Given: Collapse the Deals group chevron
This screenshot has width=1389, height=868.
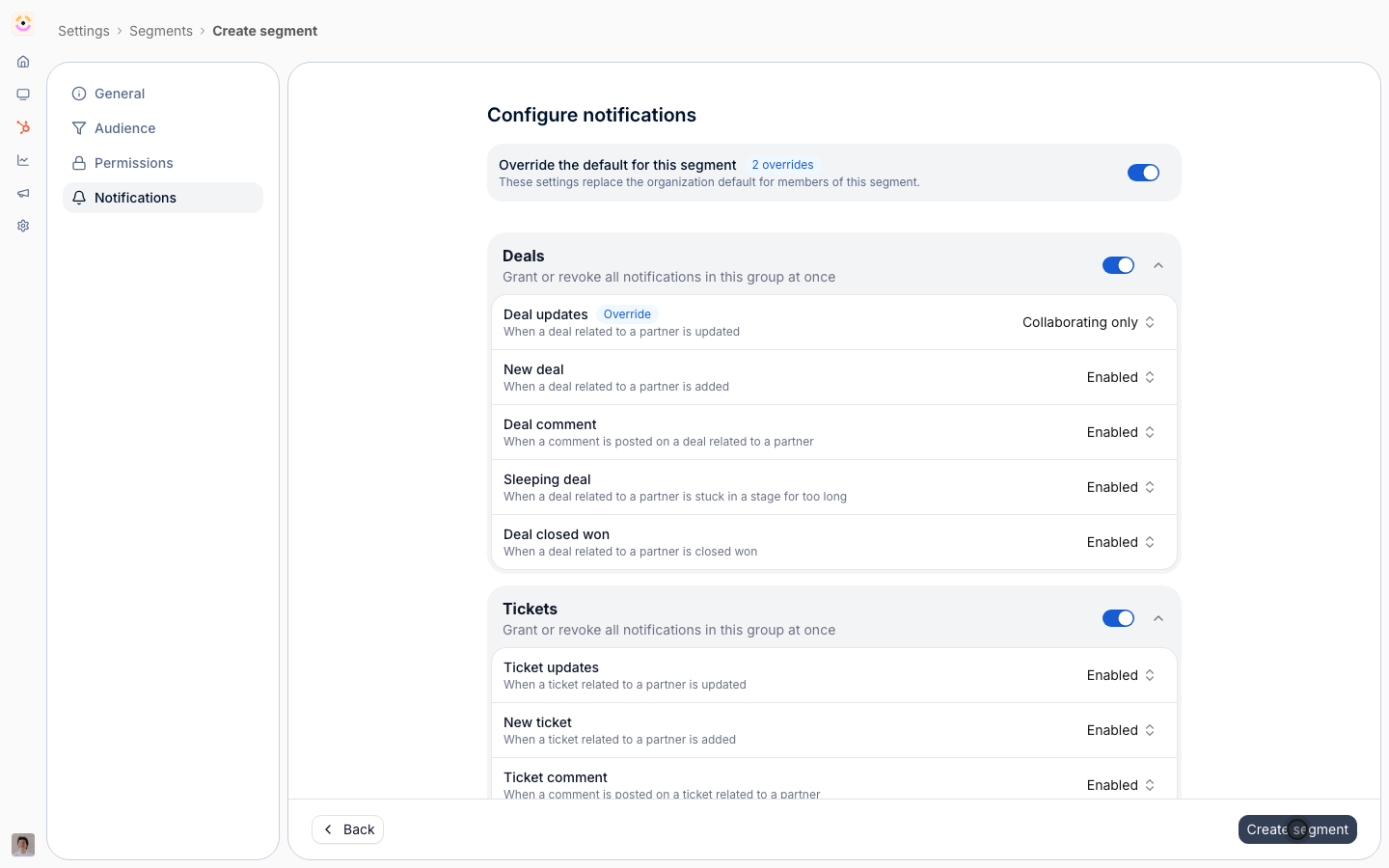Looking at the screenshot, I should coord(1158,265).
